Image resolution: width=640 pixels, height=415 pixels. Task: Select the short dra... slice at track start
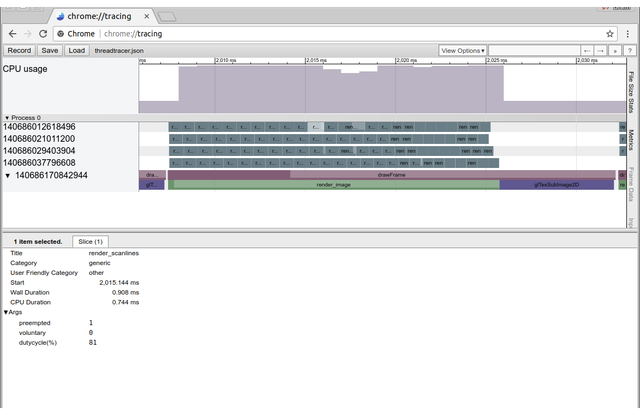coord(152,175)
